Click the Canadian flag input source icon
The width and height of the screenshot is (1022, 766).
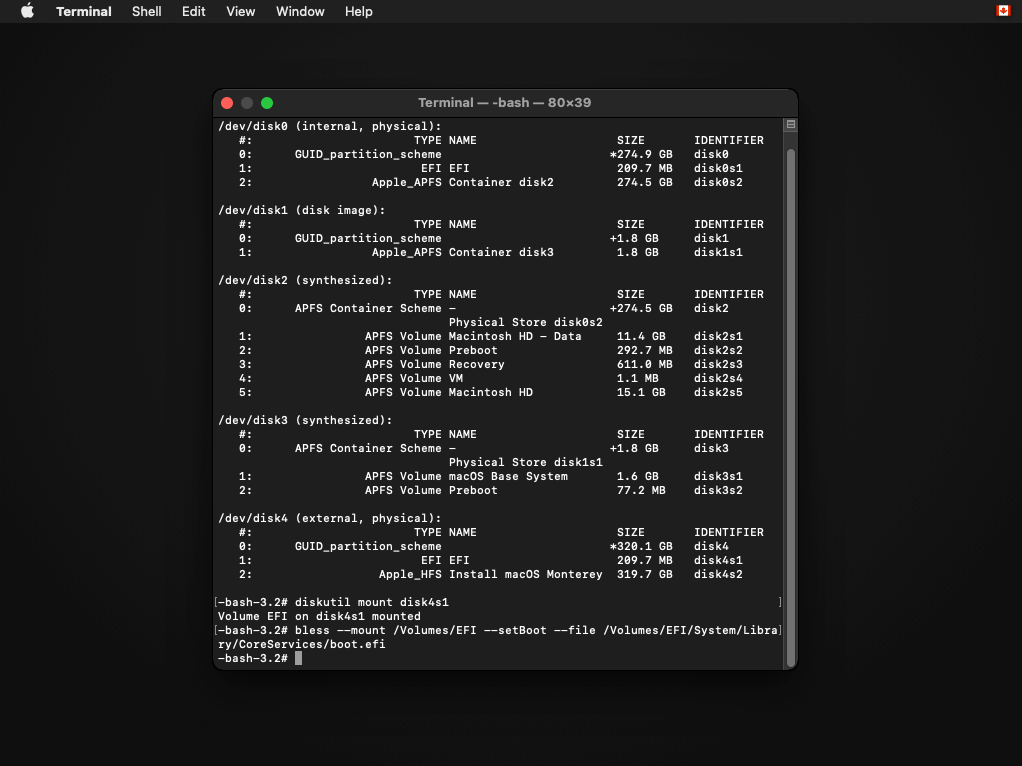[1003, 11]
